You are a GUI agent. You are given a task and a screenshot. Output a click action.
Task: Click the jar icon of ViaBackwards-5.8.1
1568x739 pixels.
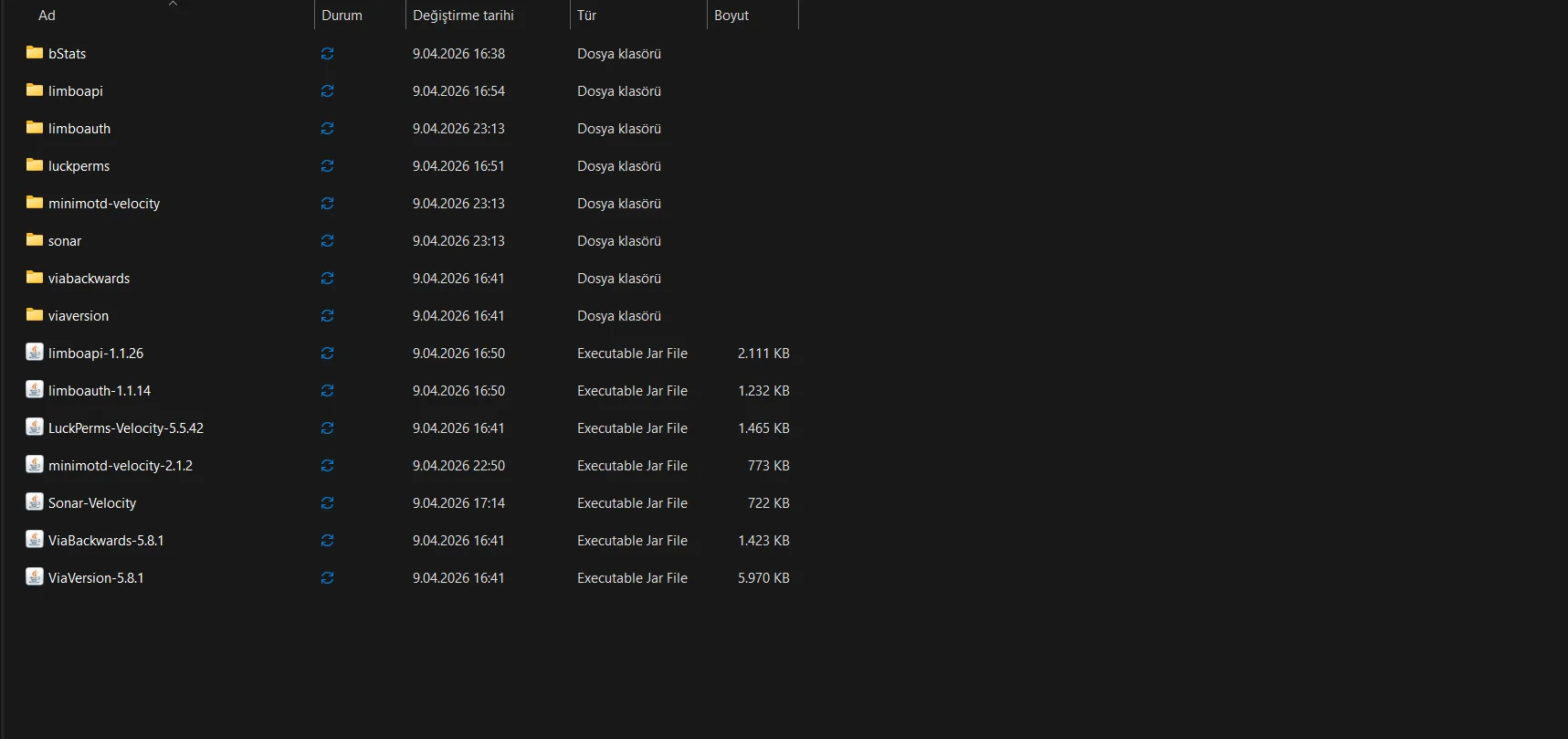click(x=35, y=539)
